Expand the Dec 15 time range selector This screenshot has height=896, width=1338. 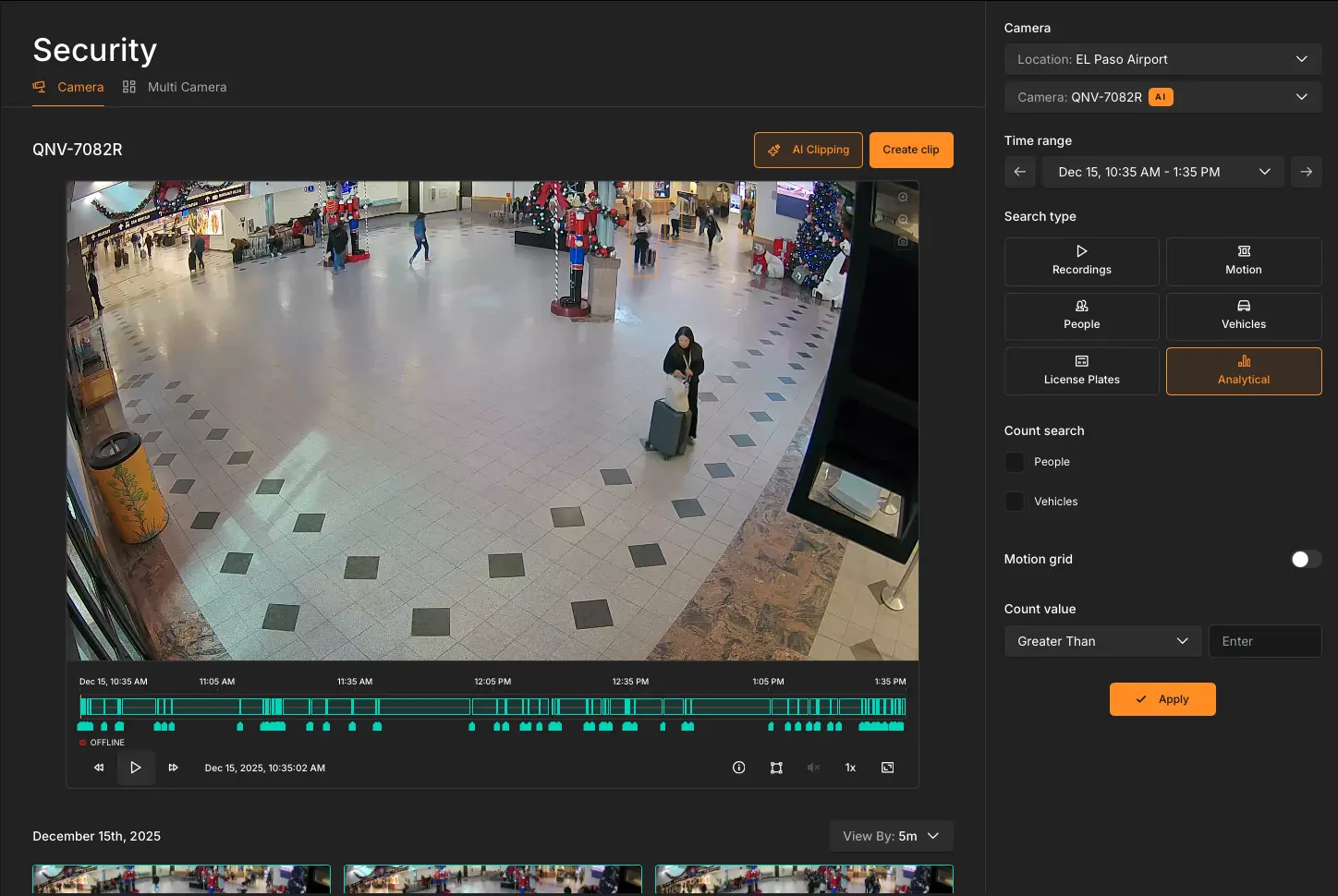tap(1162, 171)
